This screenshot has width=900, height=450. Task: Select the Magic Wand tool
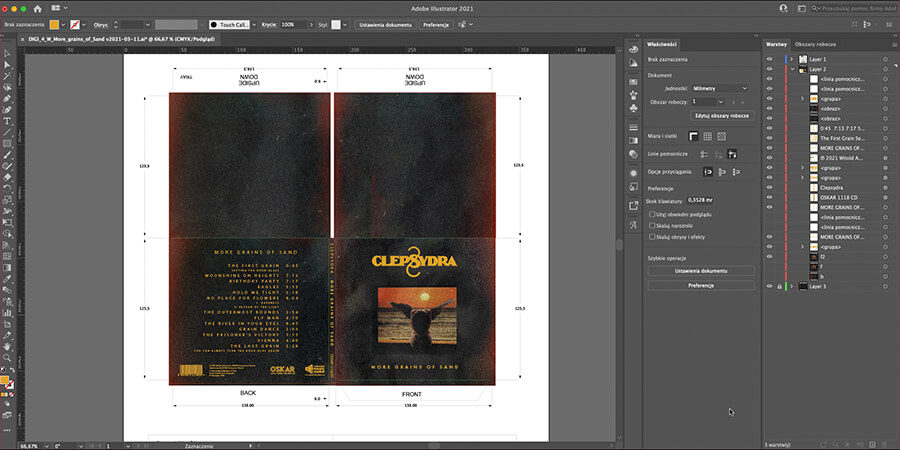(x=7, y=76)
